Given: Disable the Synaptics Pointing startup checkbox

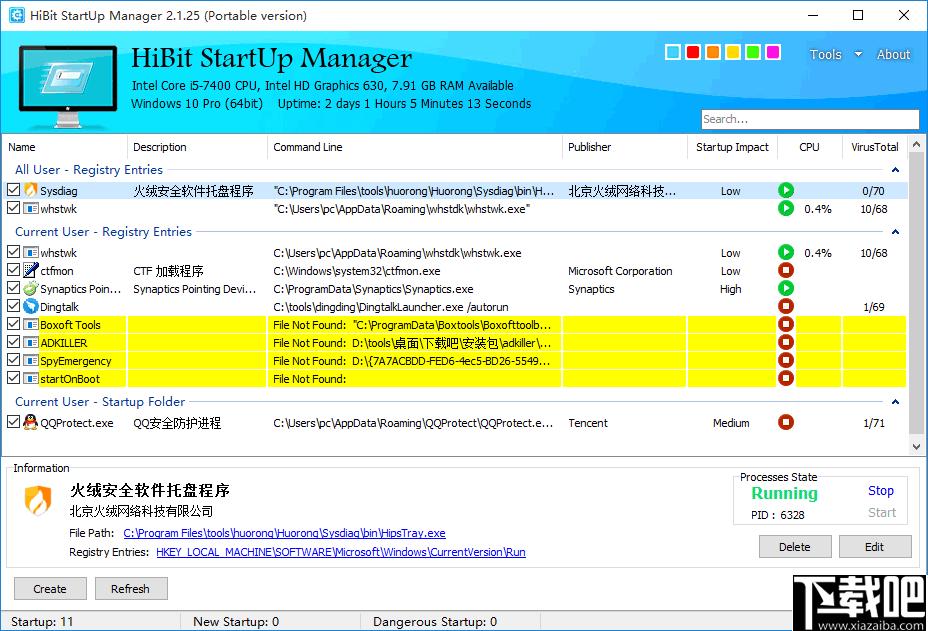Looking at the screenshot, I should tap(14, 288).
